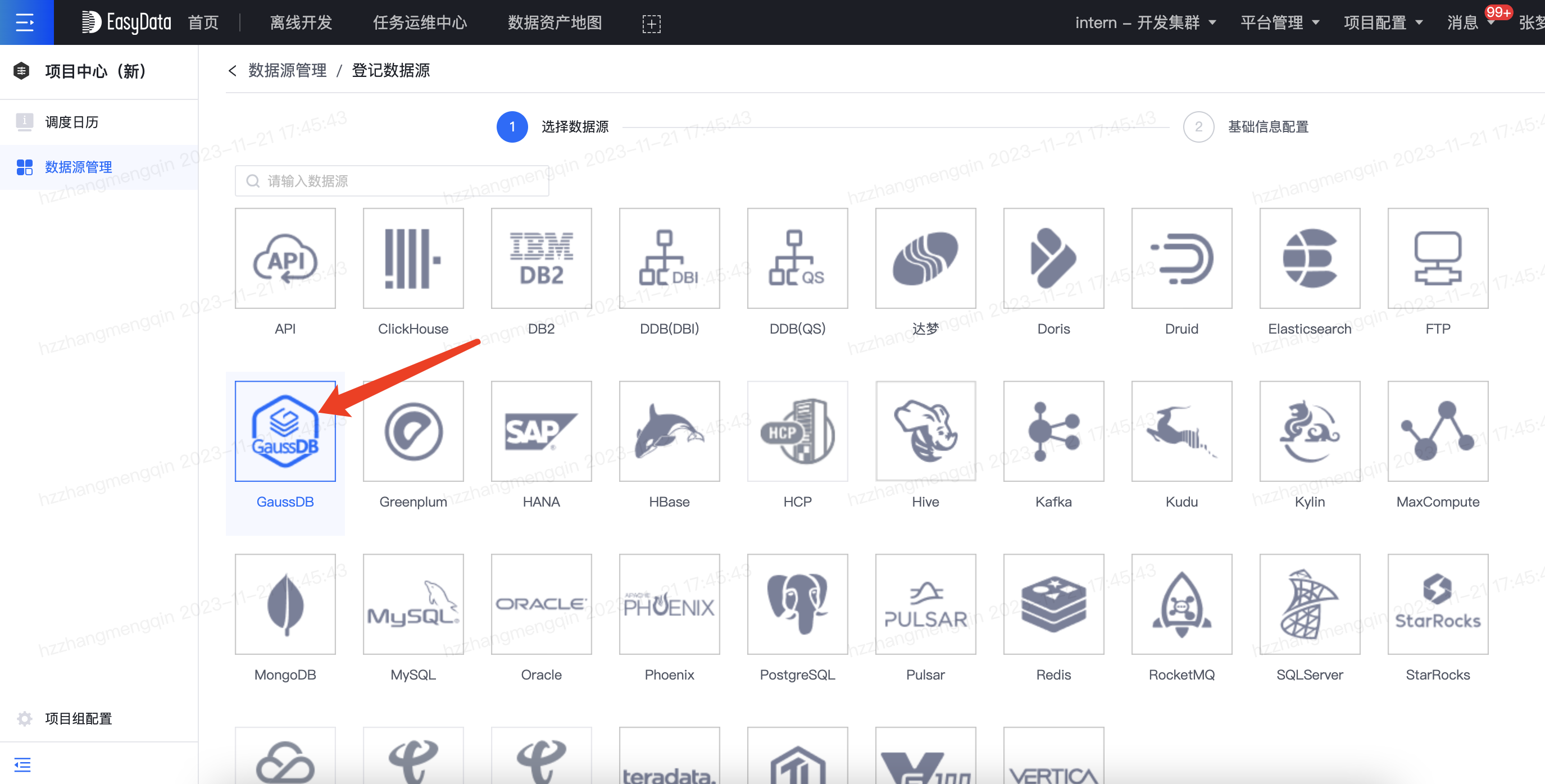Select the Oracle data source
This screenshot has height=784, width=1545.
tap(541, 604)
